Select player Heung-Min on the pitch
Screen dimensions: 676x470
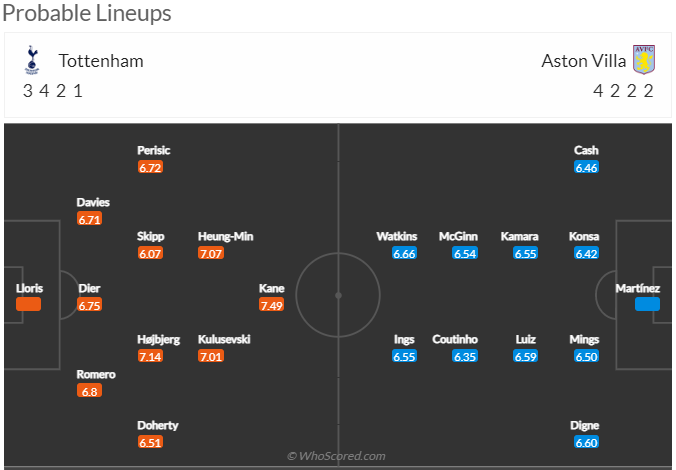(x=225, y=236)
